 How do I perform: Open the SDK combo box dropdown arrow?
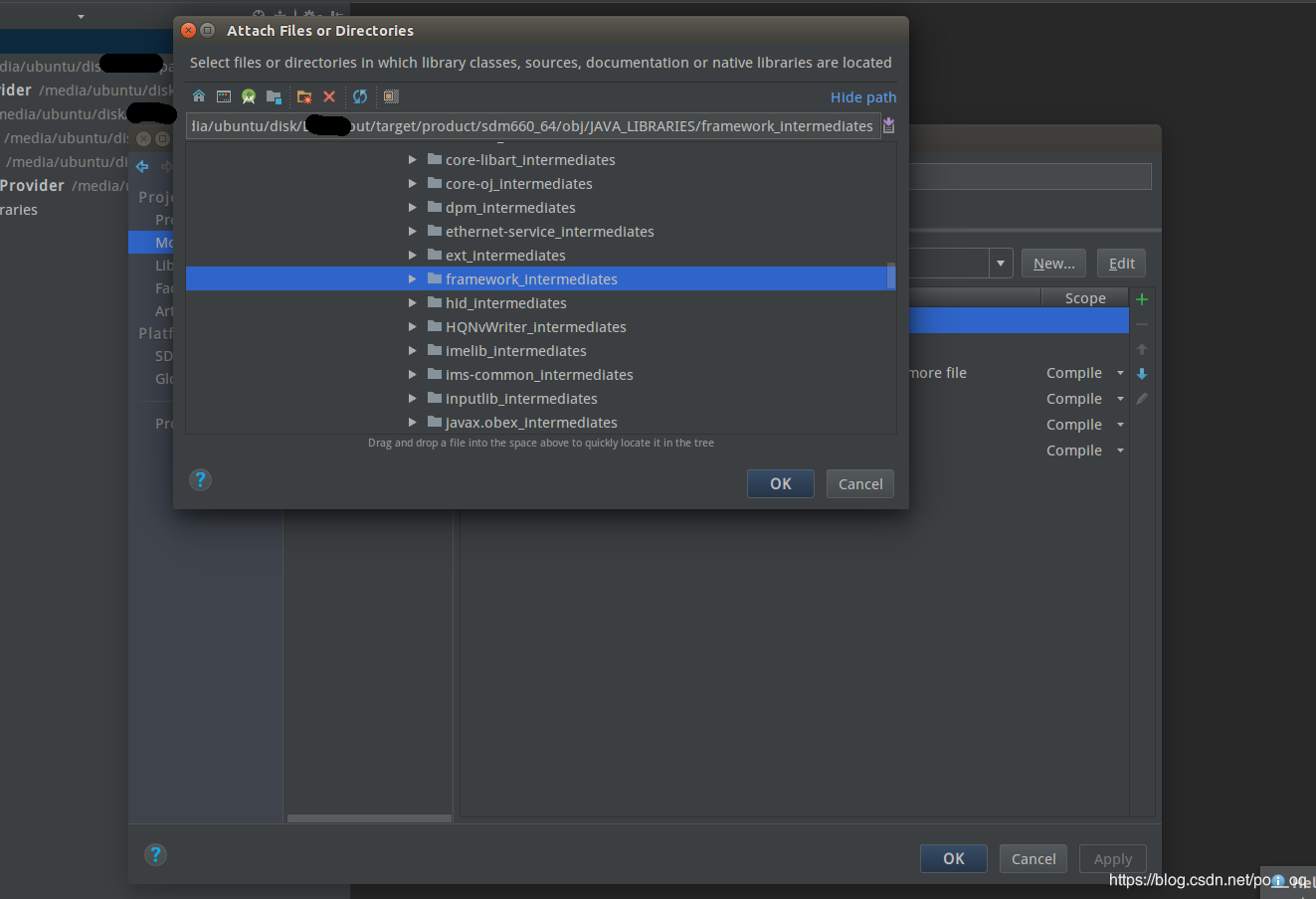point(1001,264)
